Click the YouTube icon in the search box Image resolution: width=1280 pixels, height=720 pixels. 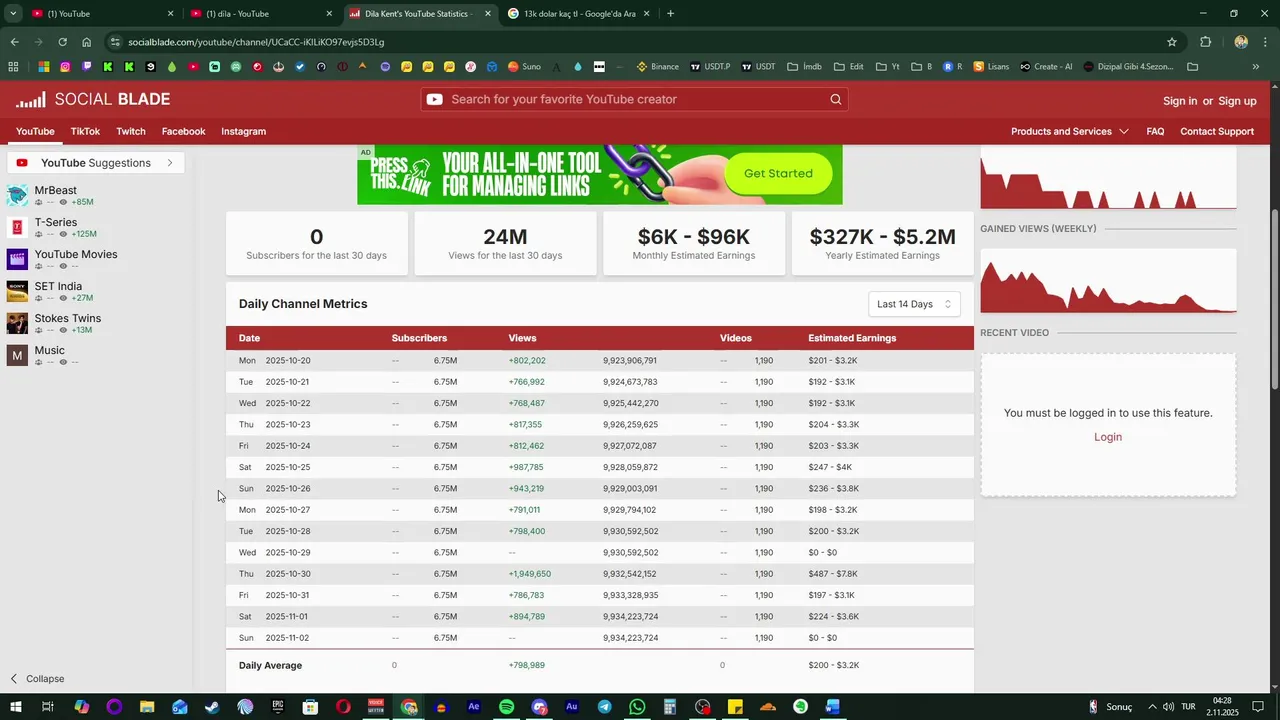434,99
